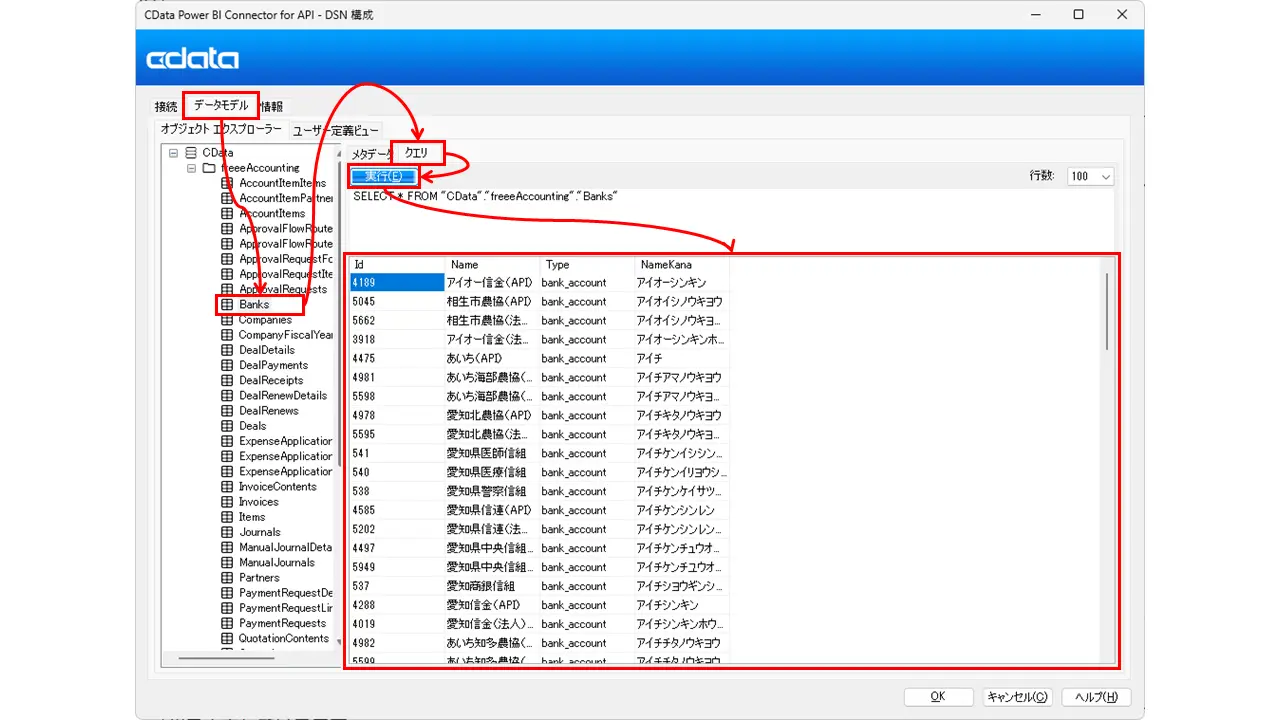This screenshot has width=1280, height=720.
Task: Click the table icon beside InvoiceContents
Action: [227, 487]
